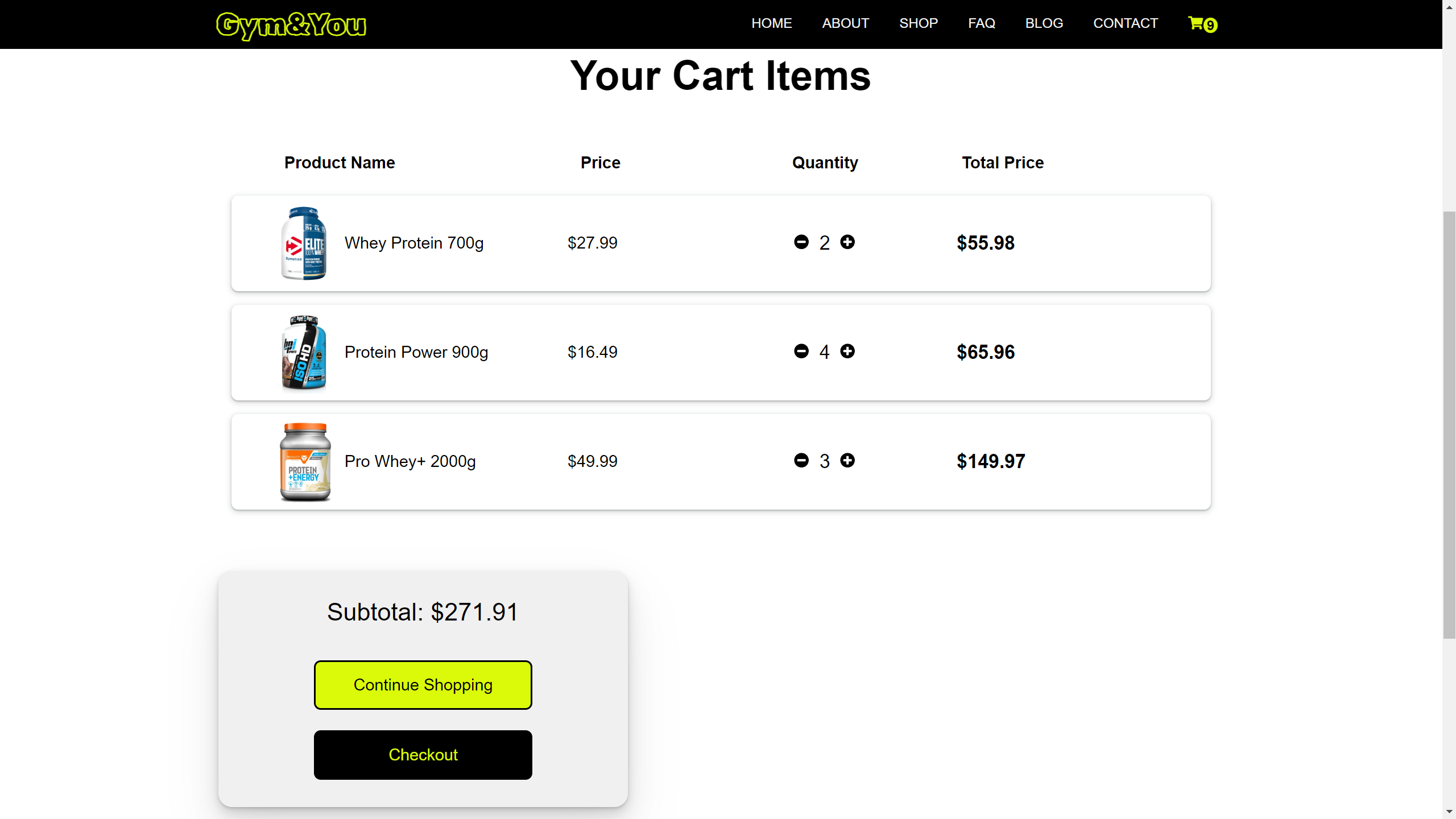Screen dimensions: 1456x819
Task: Select the Protein Power 900g product thumbnail
Action: click(304, 353)
